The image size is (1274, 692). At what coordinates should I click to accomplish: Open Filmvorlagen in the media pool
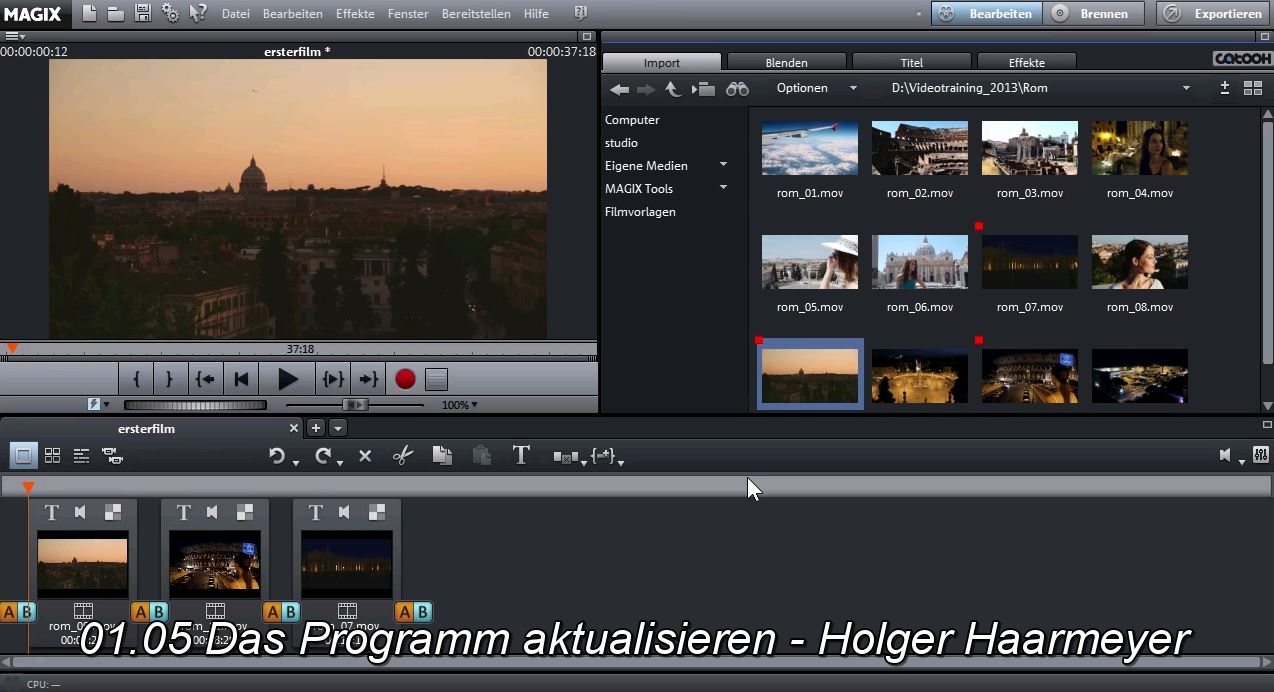tap(640, 212)
